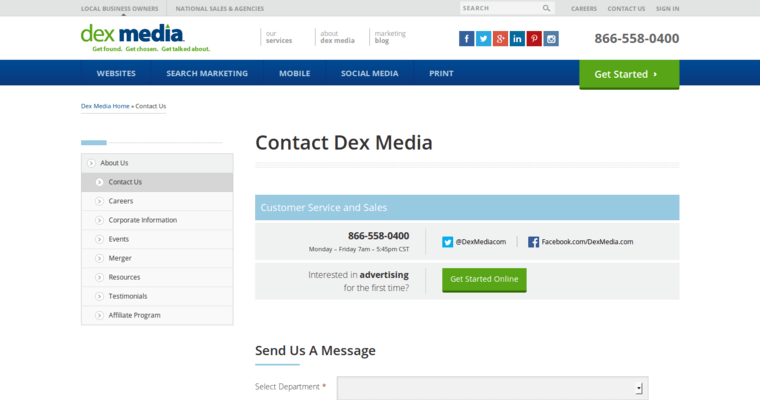Select Merger in the sidebar
Screen dimensions: 760x400
pos(157,258)
